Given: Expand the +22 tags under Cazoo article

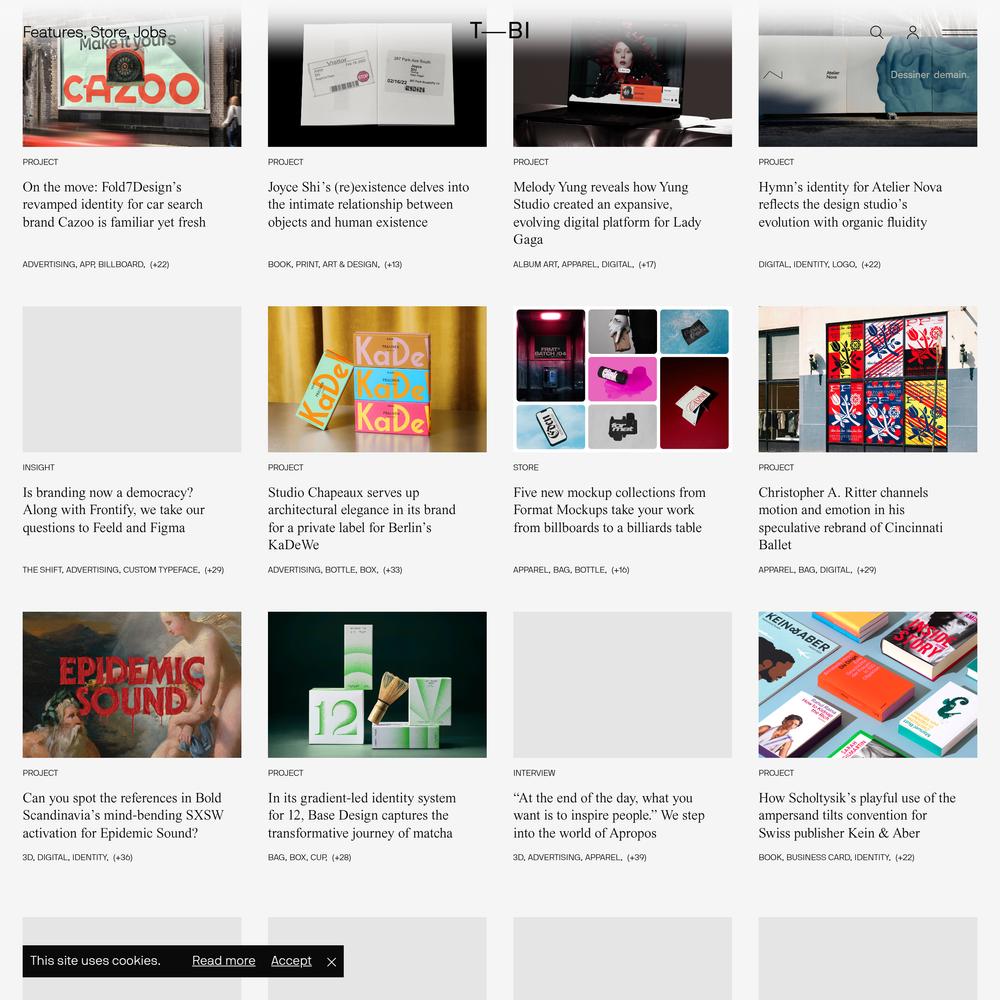Looking at the screenshot, I should (x=159, y=264).
